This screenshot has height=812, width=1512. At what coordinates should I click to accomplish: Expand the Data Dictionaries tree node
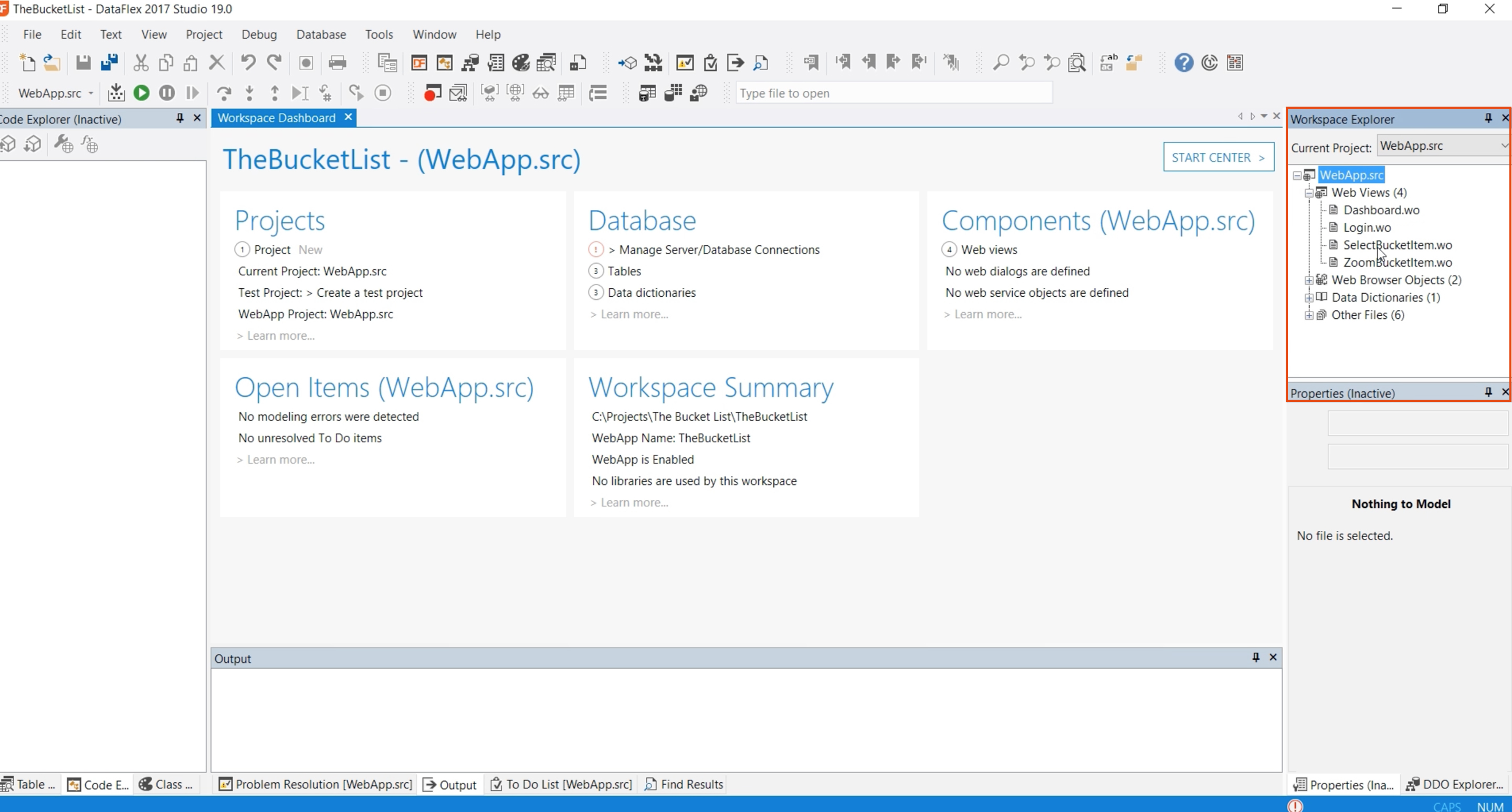(1308, 298)
